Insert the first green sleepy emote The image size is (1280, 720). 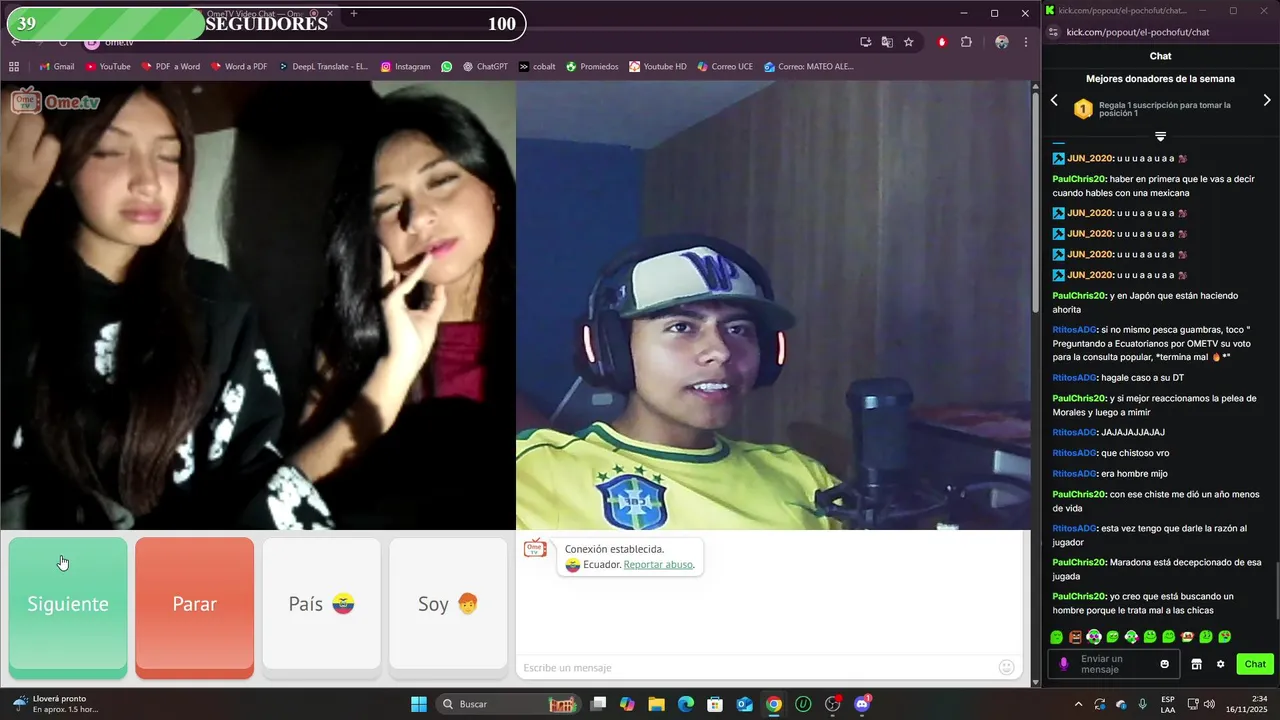(1057, 637)
